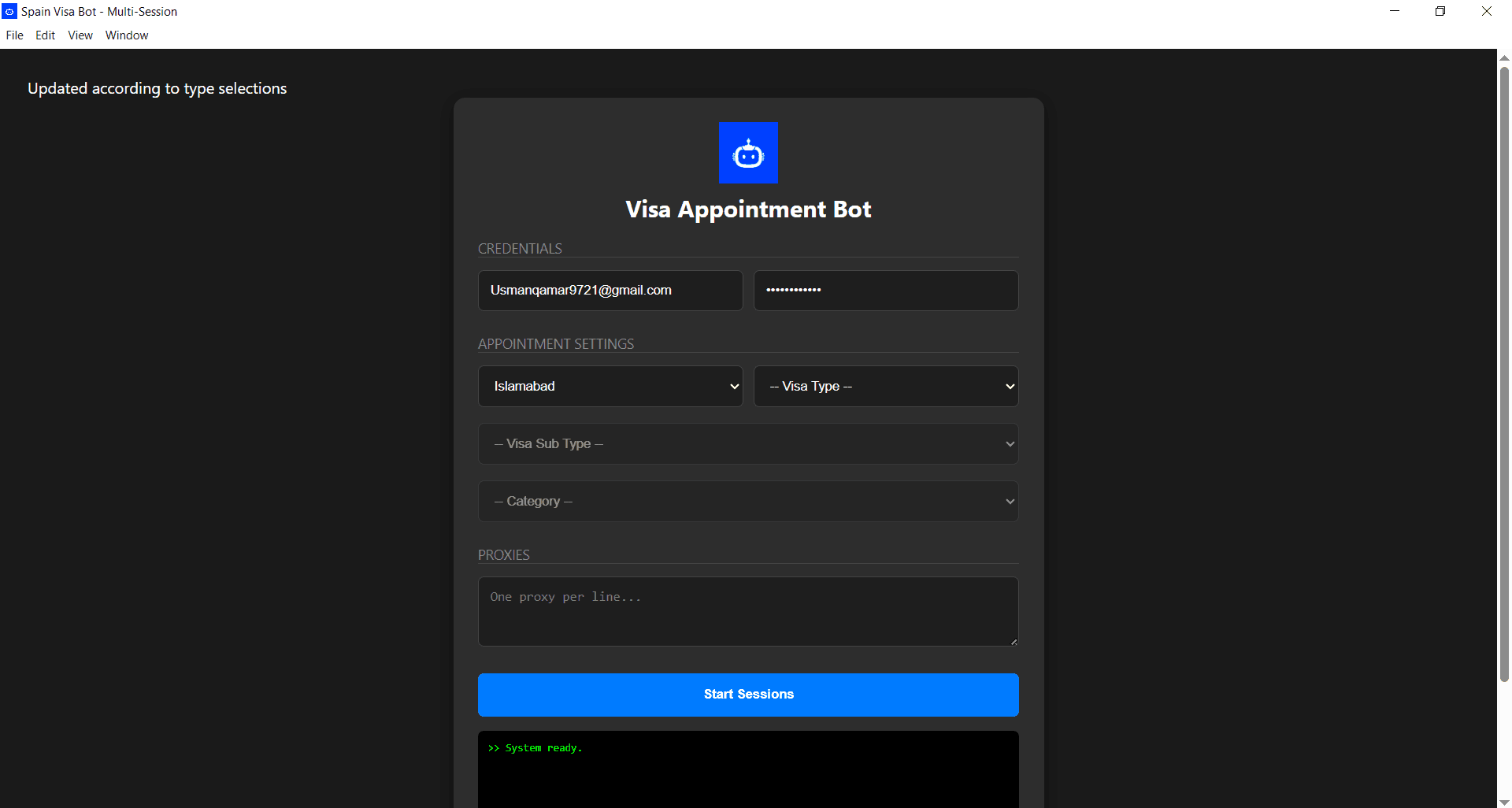Viewport: 1512px width, 808px height.
Task: Expand the Category dropdown
Action: [748, 502]
